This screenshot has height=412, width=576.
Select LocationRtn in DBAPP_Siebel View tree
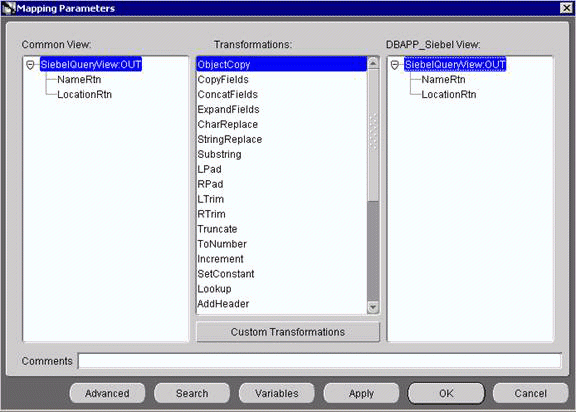449,95
